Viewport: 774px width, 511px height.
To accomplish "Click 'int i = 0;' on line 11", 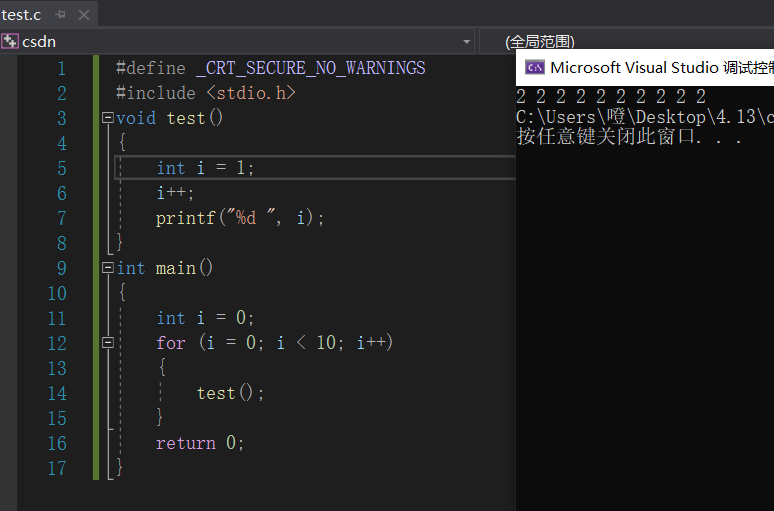I will 205,317.
